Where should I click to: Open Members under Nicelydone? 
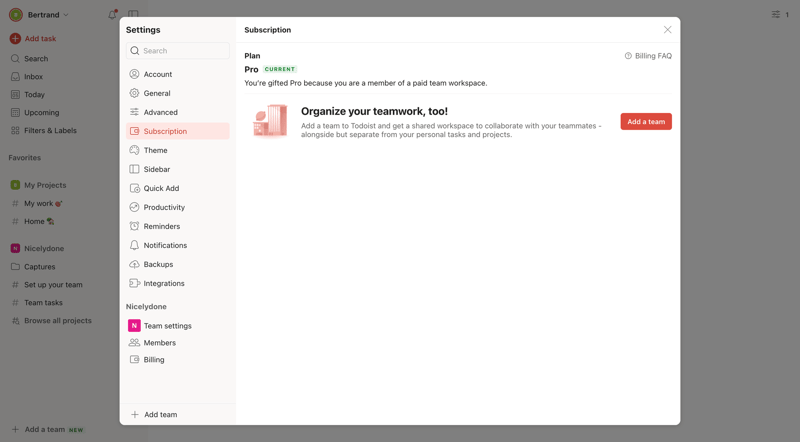[x=178, y=342]
